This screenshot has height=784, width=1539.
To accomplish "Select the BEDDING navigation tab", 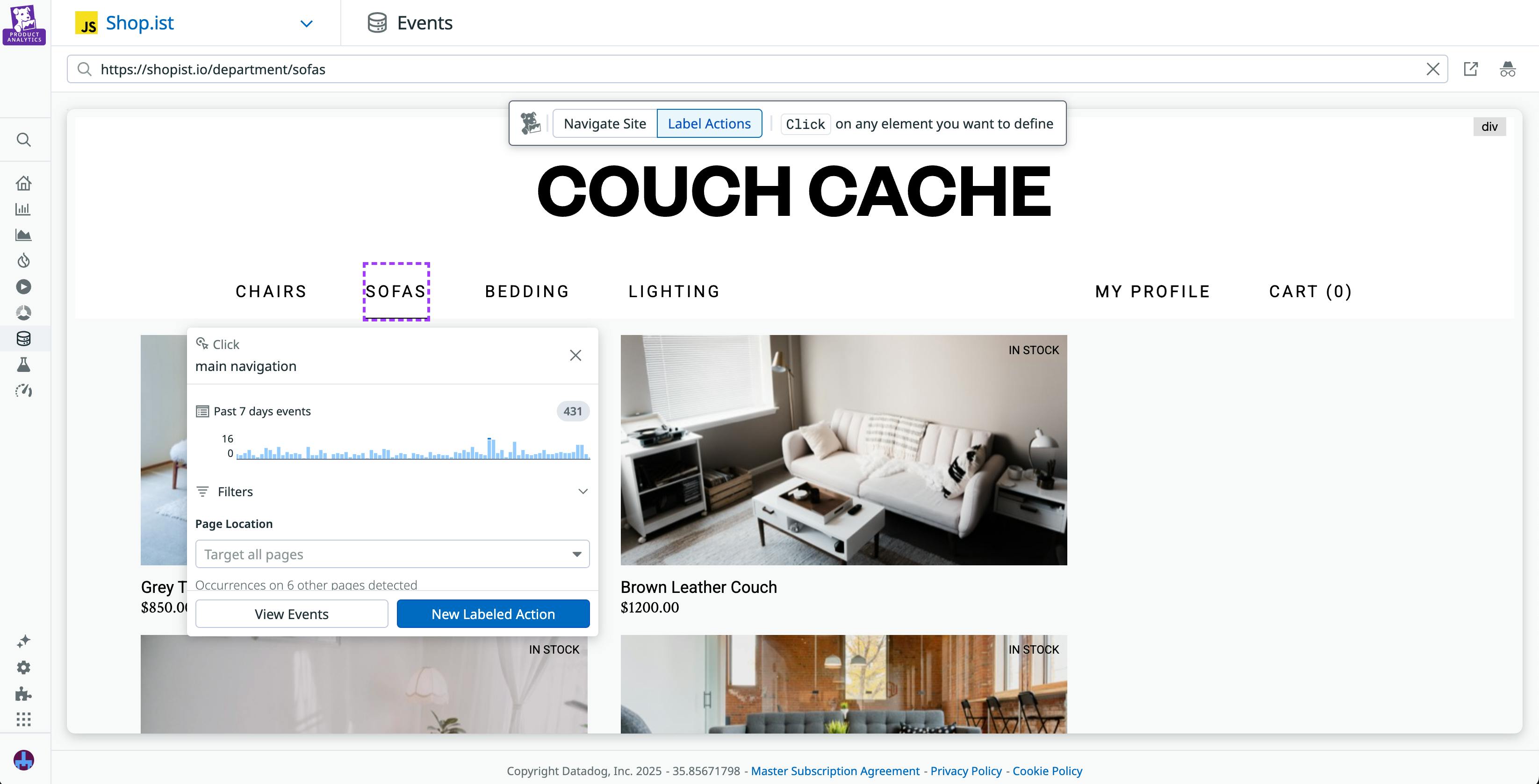I will click(526, 292).
